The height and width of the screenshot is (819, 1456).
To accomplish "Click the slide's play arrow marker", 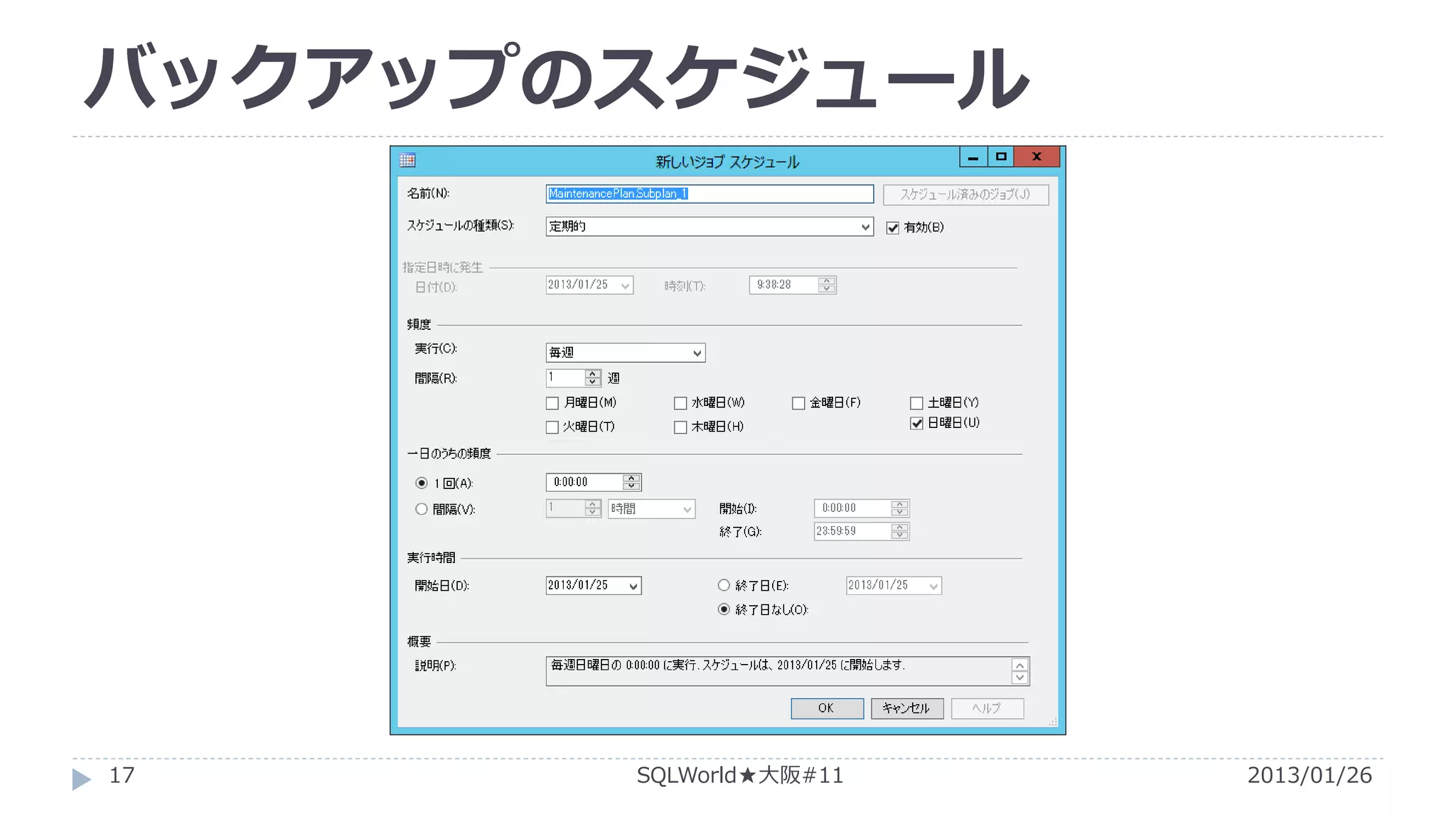I will (x=82, y=779).
